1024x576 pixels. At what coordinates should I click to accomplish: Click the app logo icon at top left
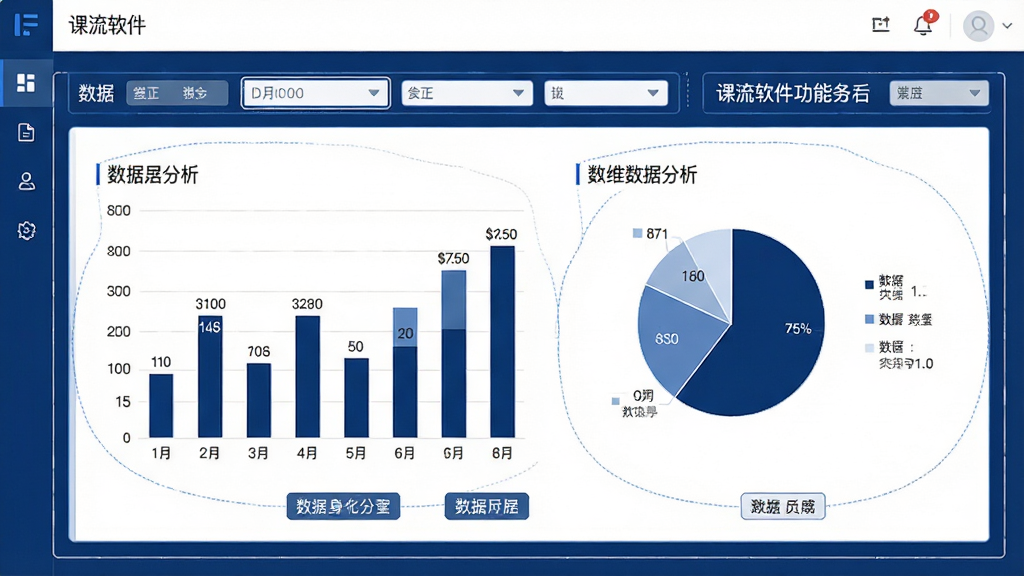click(x=26, y=25)
